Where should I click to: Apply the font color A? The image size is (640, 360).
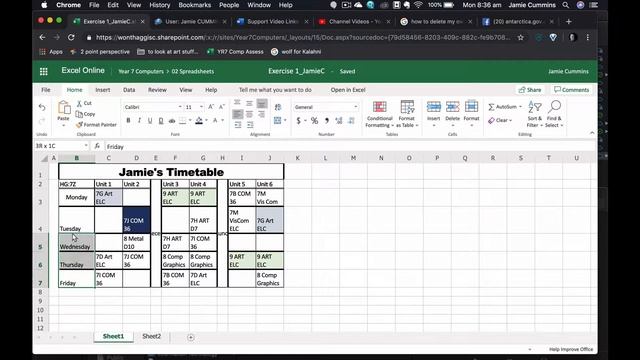215,120
